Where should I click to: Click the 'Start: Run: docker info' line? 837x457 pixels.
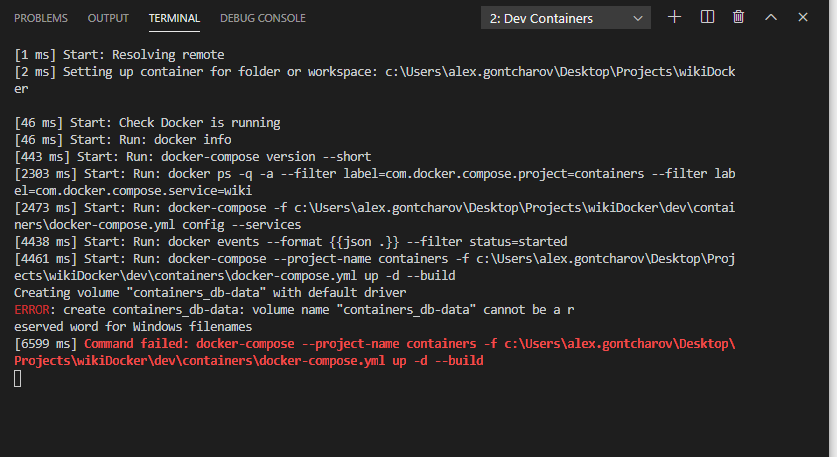coord(123,140)
